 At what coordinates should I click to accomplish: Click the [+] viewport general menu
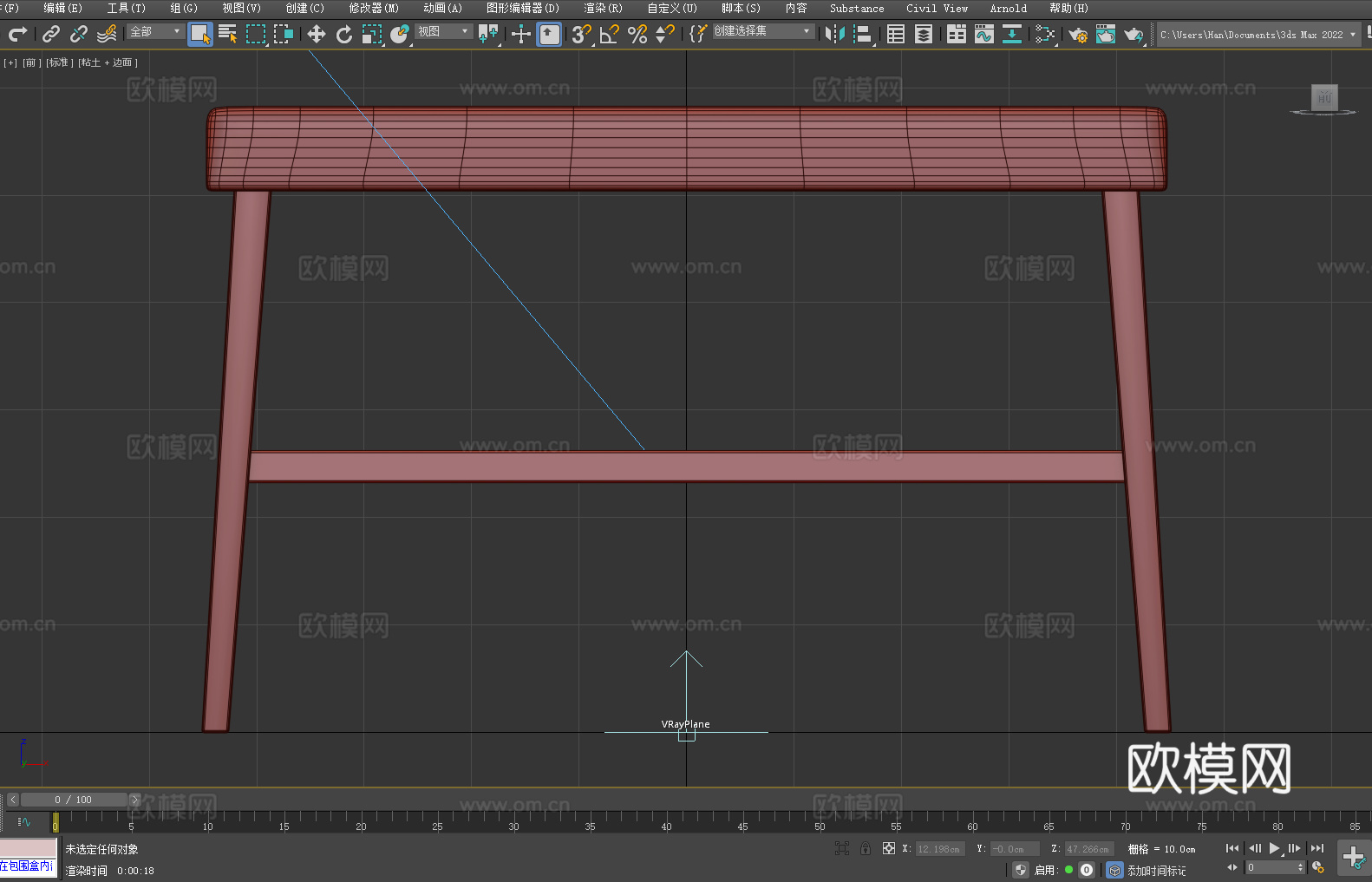(10, 62)
